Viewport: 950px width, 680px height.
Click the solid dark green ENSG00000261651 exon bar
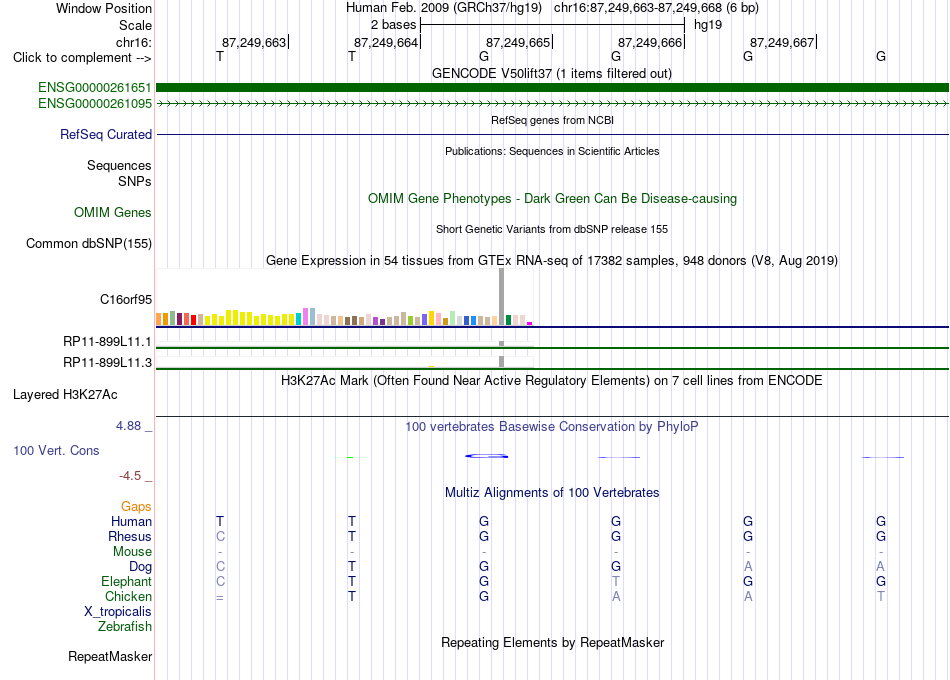click(x=552, y=88)
